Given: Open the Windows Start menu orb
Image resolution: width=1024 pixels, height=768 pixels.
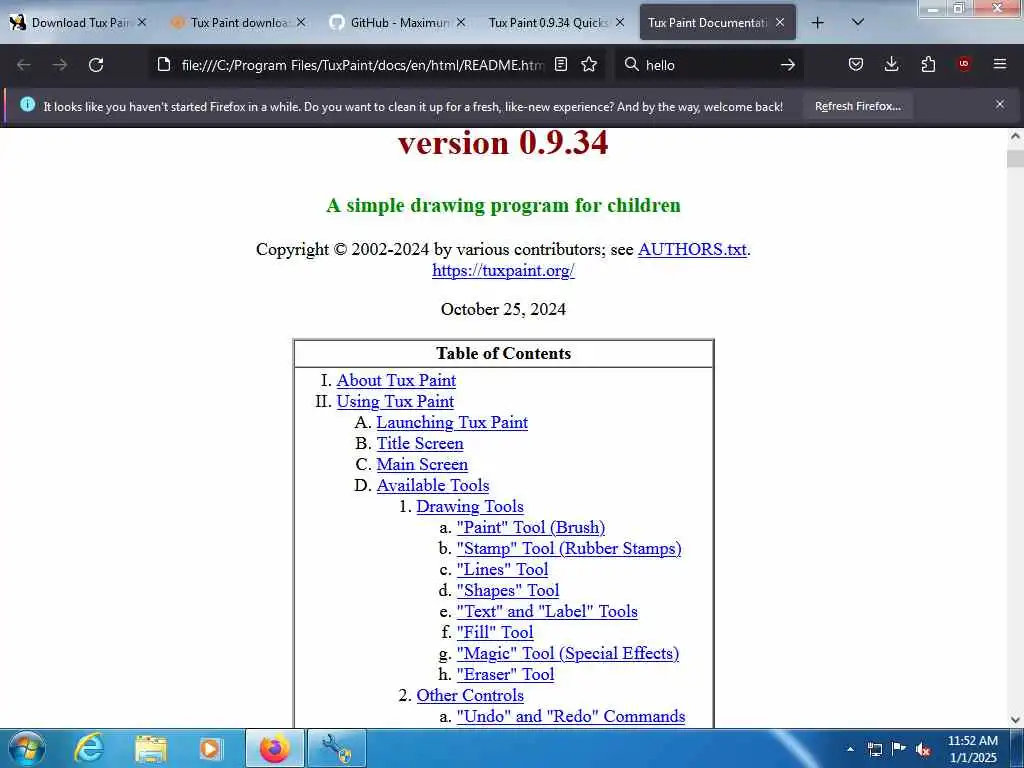Looking at the screenshot, I should click(x=26, y=748).
